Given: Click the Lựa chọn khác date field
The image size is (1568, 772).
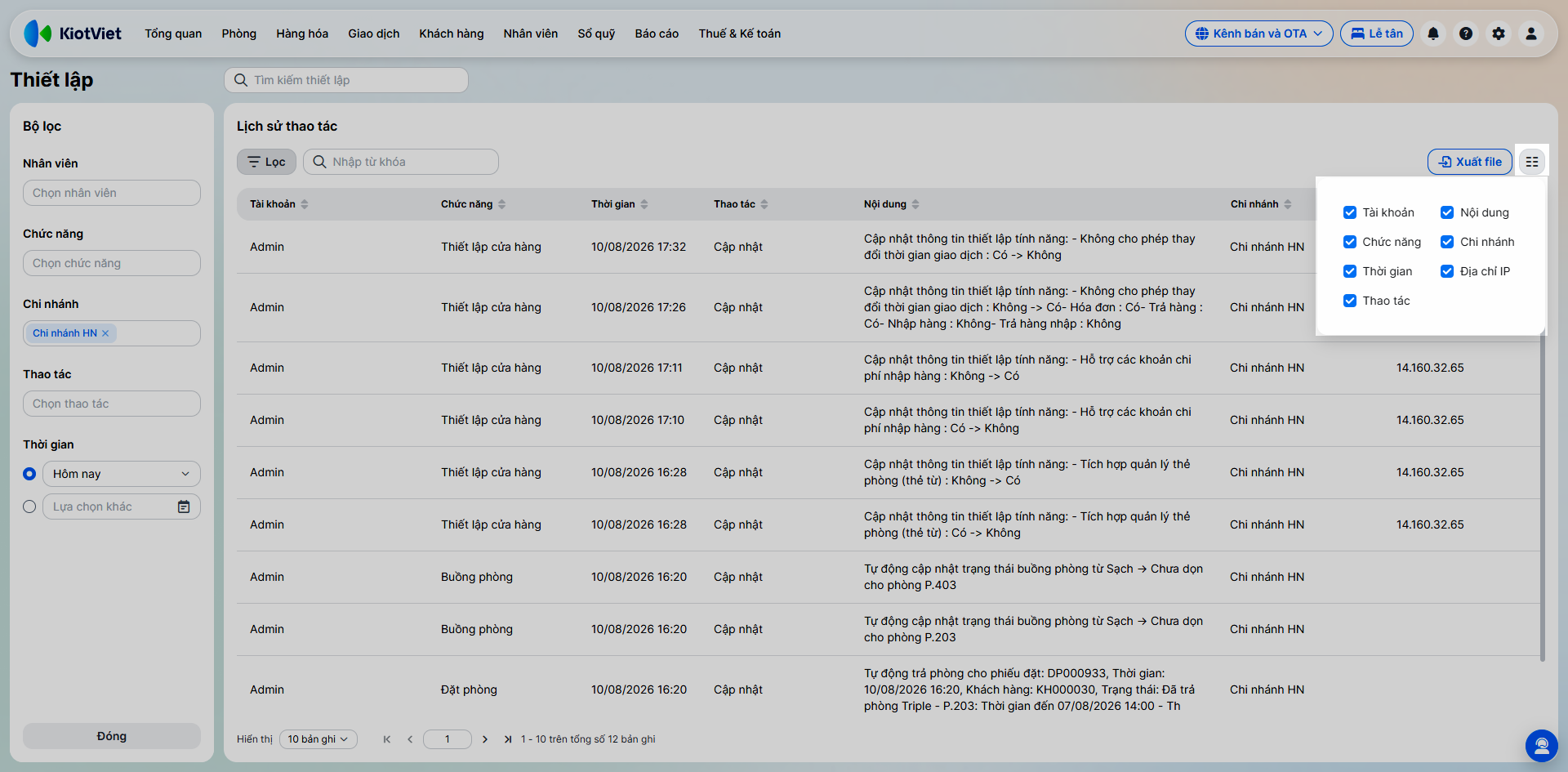Looking at the screenshot, I should [122, 506].
